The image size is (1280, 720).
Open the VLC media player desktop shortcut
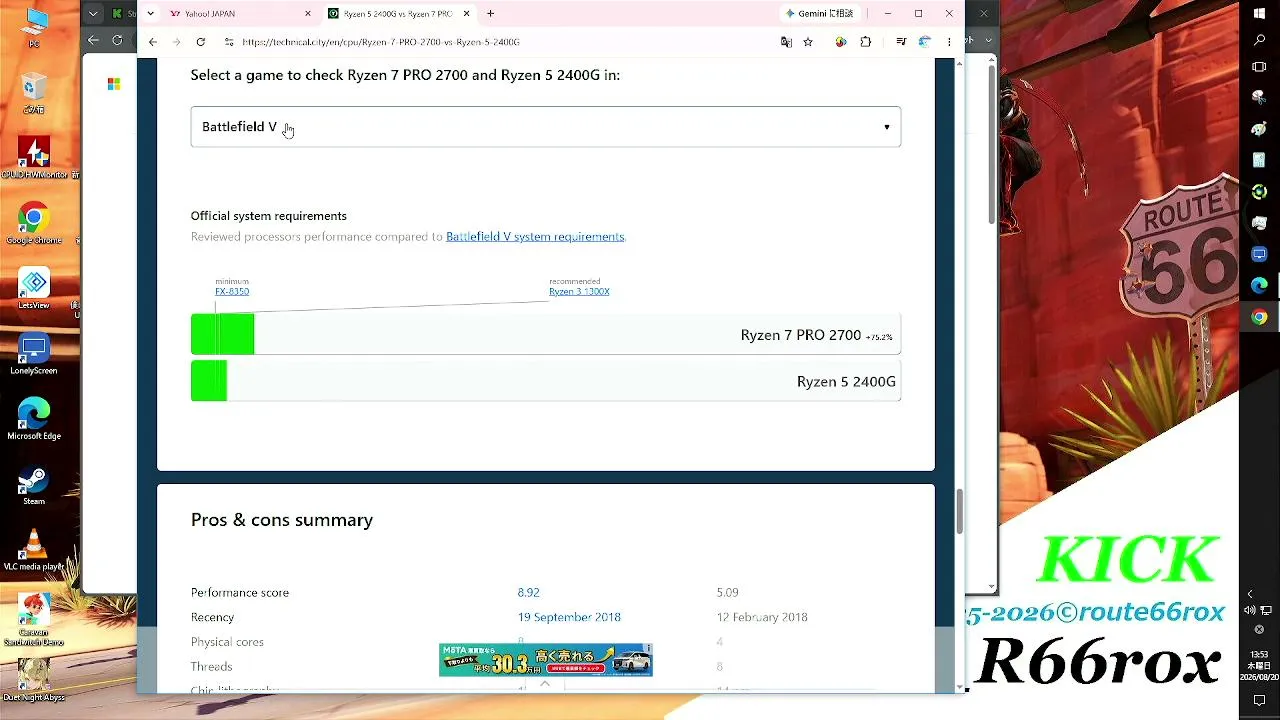pos(34,550)
